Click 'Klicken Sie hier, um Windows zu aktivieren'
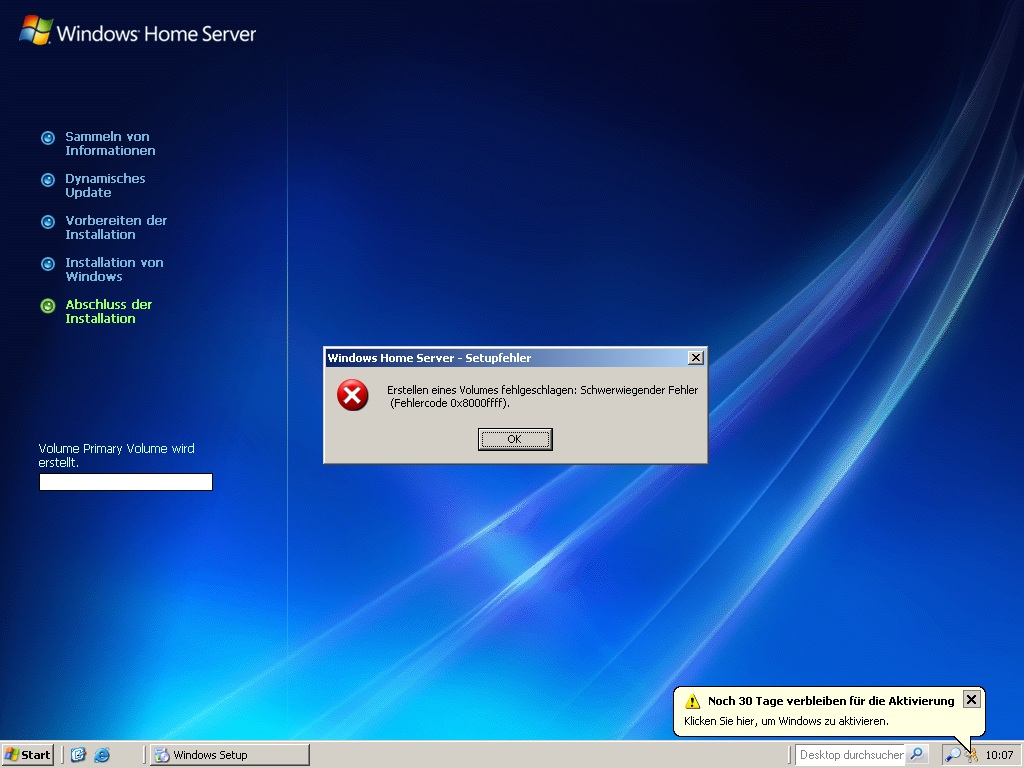 tap(786, 721)
